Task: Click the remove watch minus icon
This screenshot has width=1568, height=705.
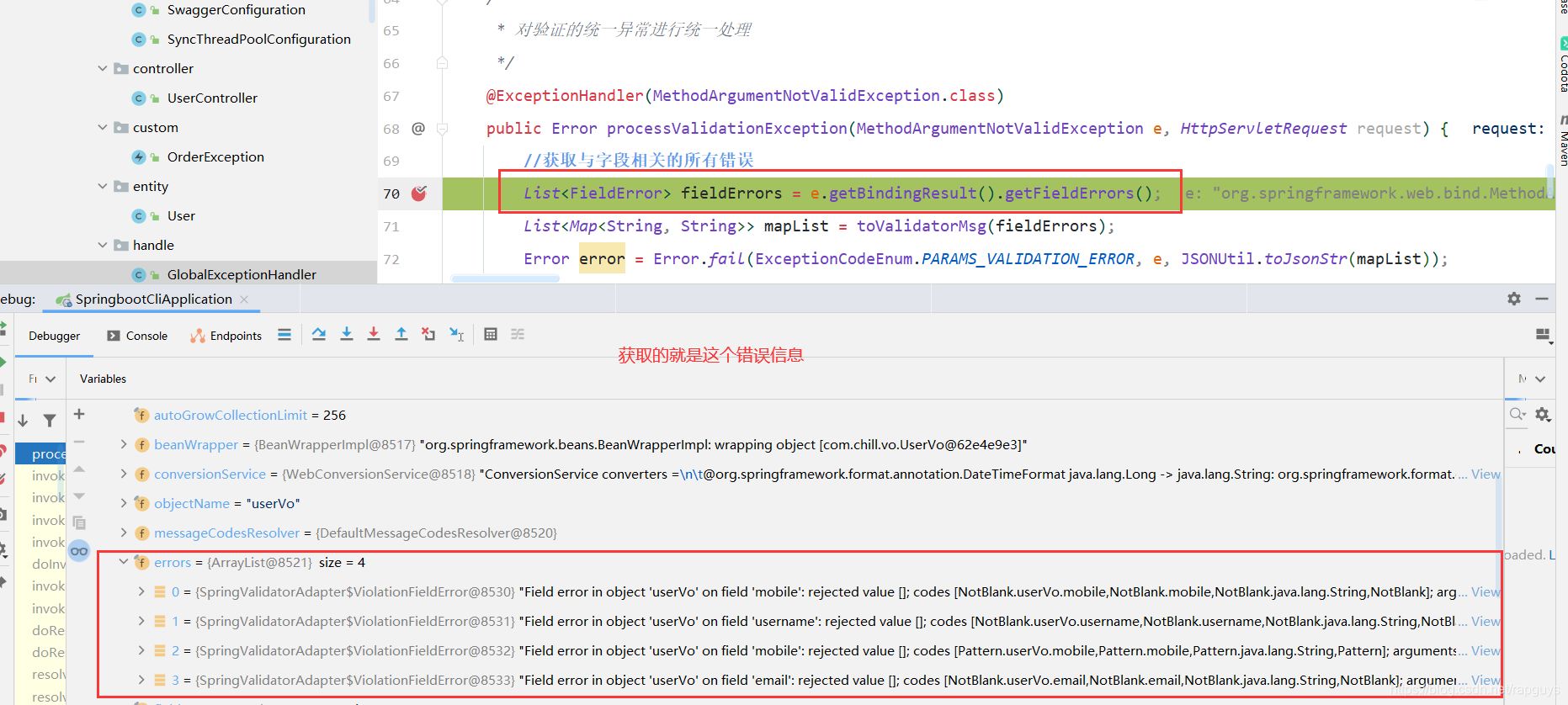Action: tap(79, 442)
